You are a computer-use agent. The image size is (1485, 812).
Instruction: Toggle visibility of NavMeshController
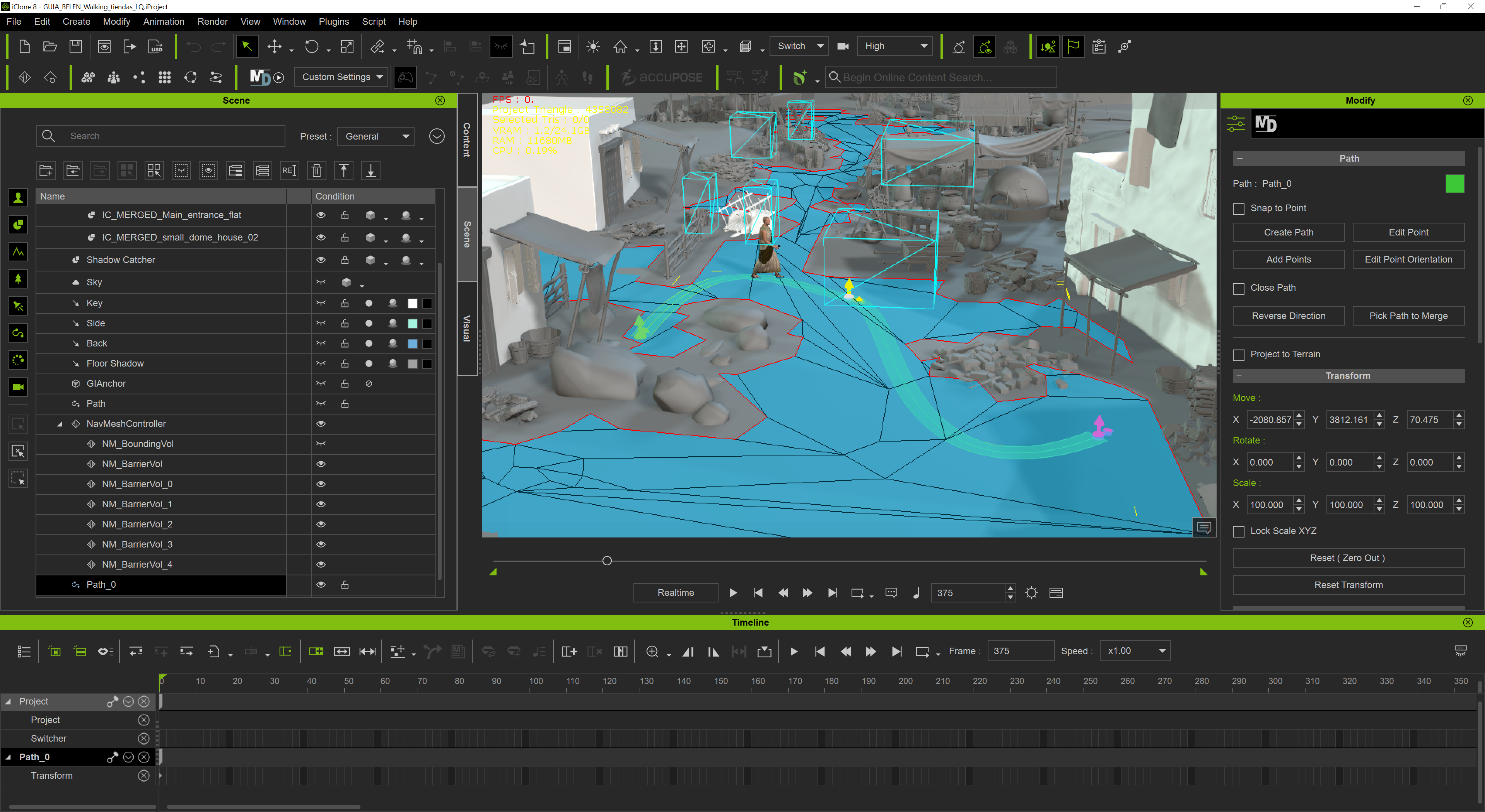click(321, 423)
